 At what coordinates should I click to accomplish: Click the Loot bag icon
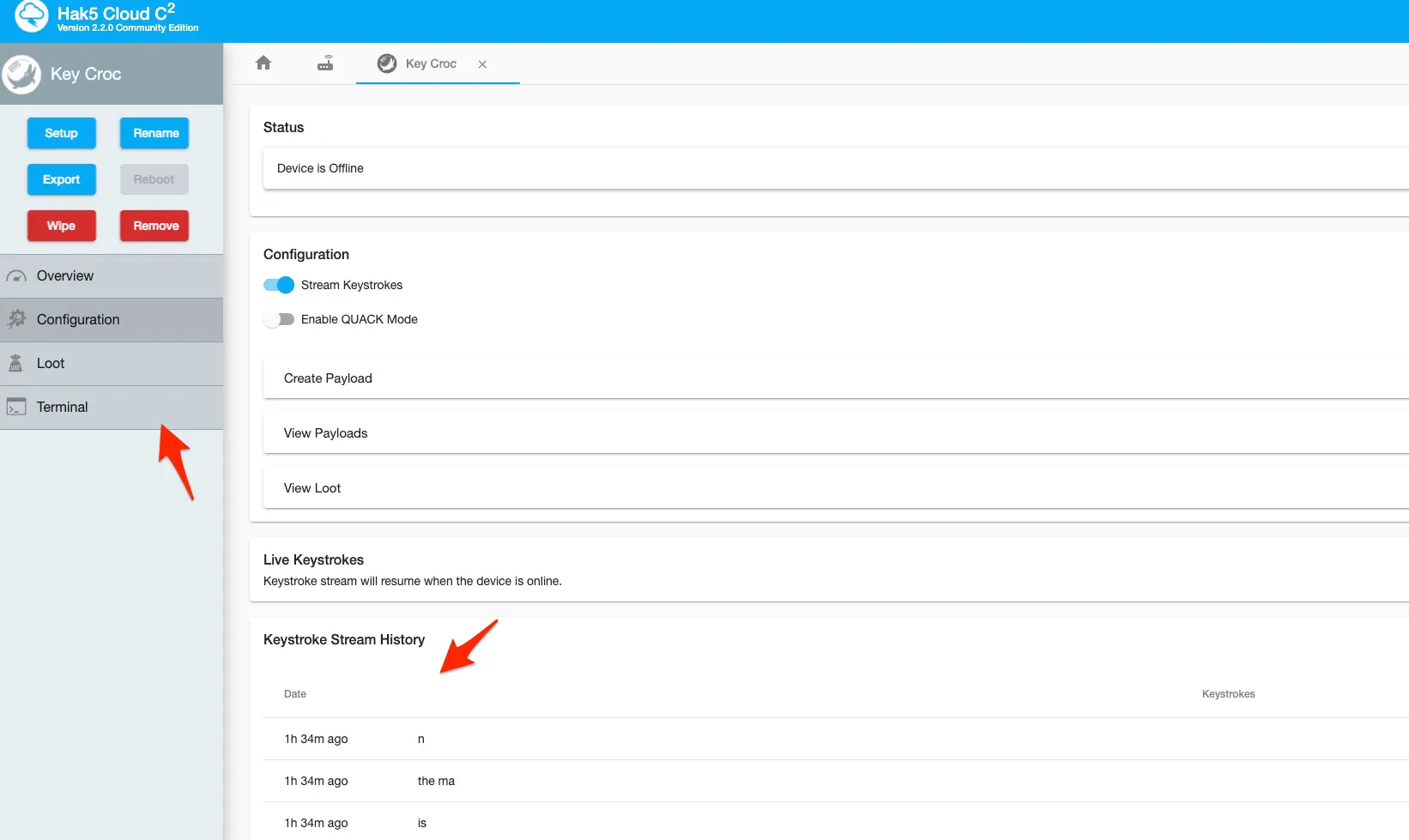click(15, 363)
